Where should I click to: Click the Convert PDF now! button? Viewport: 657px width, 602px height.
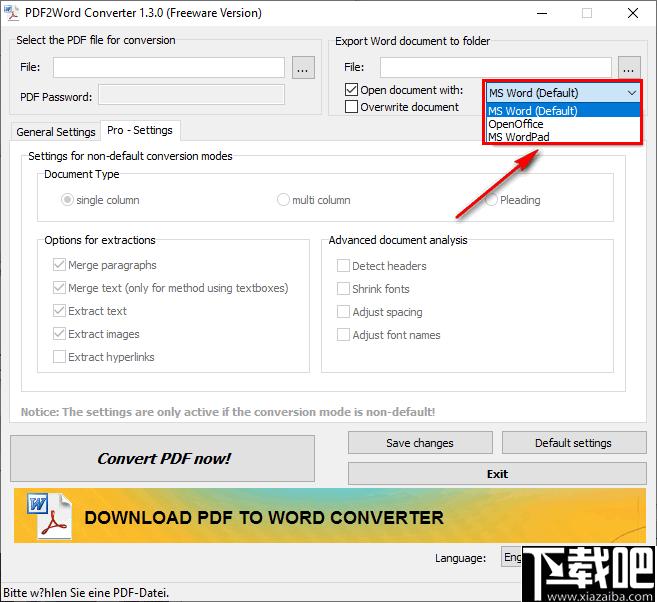163,458
